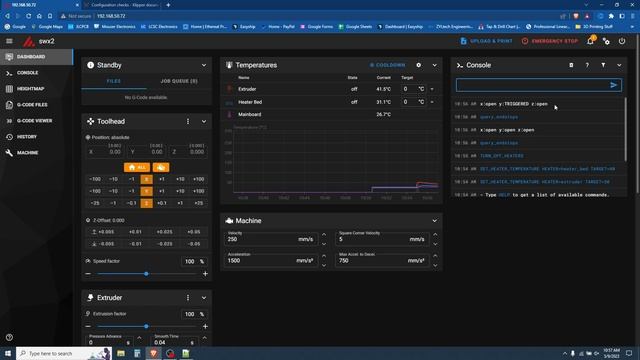Open console help question icon

tap(587, 65)
